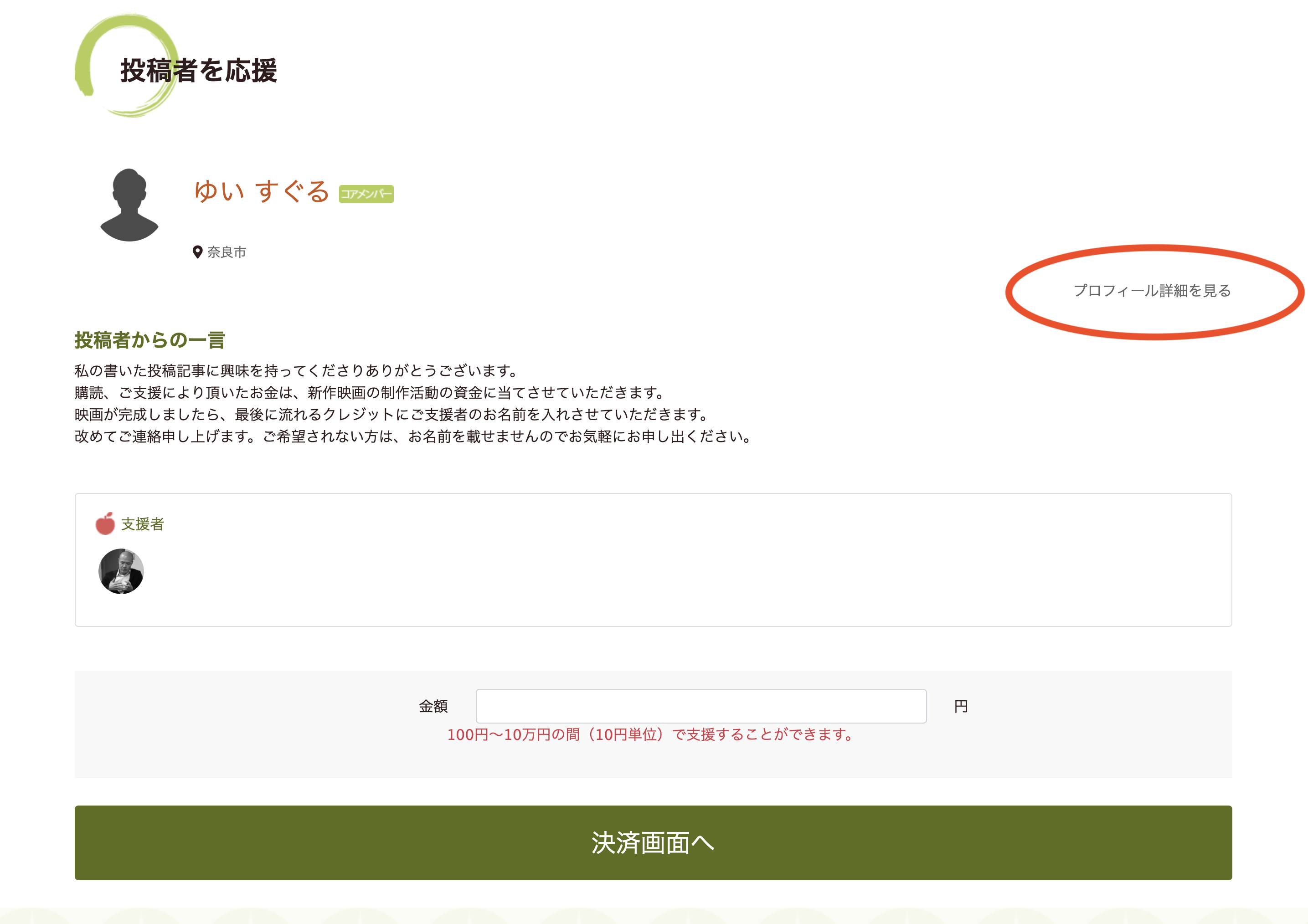The width and height of the screenshot is (1308, 924).
Task: Select the 奈良市 location text
Action: click(x=227, y=252)
